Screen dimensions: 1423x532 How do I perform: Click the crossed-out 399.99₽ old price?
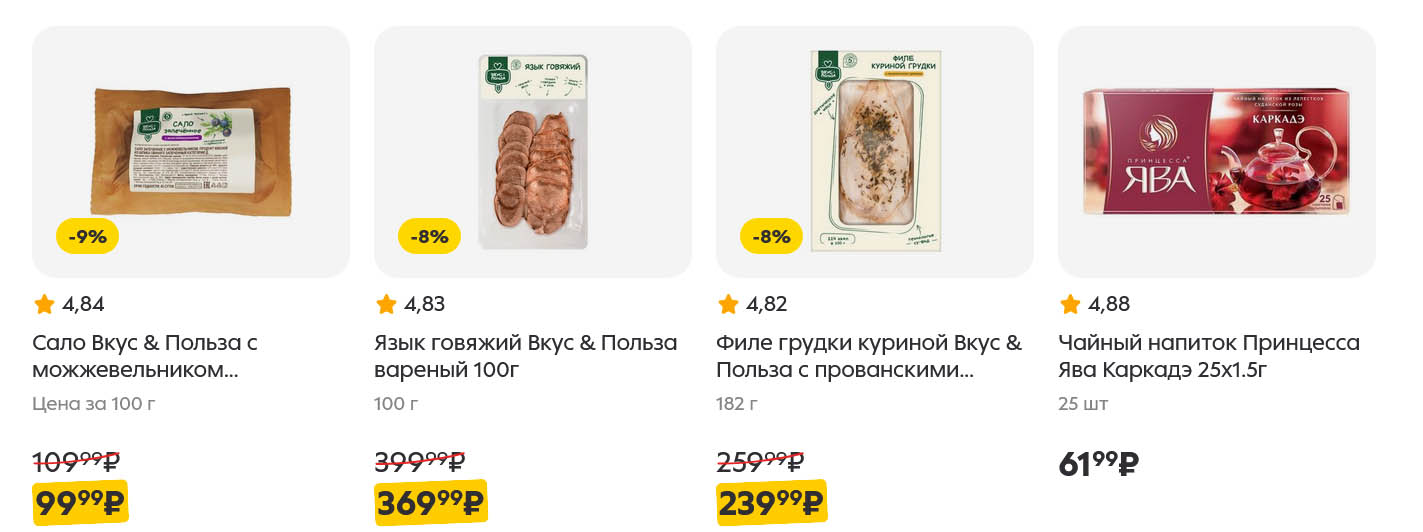tap(420, 462)
